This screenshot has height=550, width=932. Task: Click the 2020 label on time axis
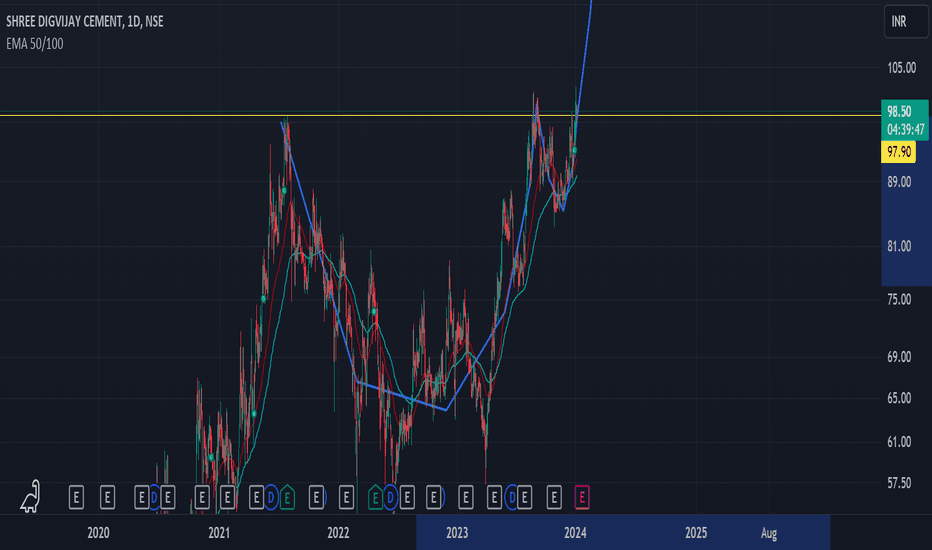pos(98,533)
